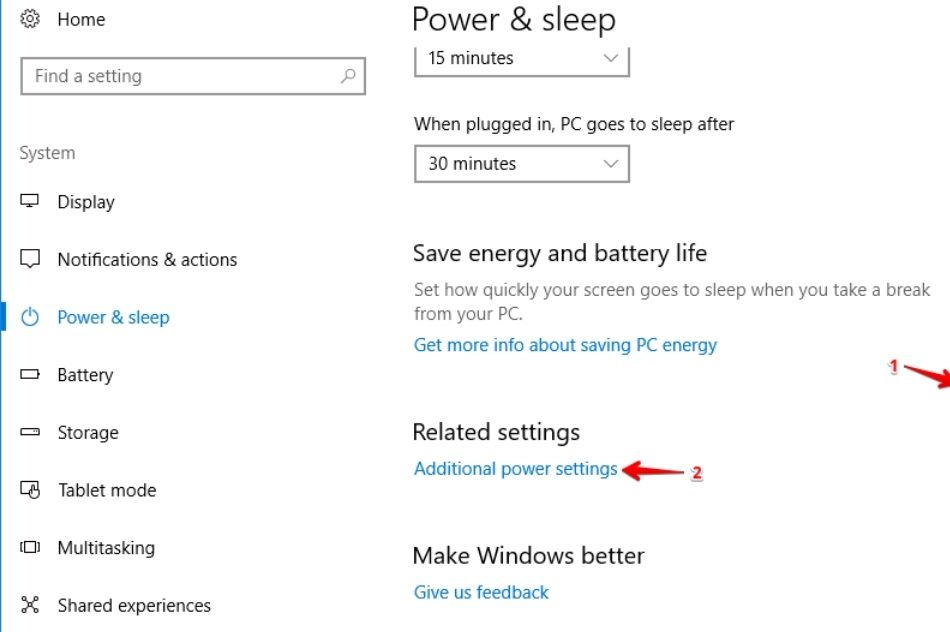Click the chevron on the plugged-in sleep selector

click(x=612, y=163)
